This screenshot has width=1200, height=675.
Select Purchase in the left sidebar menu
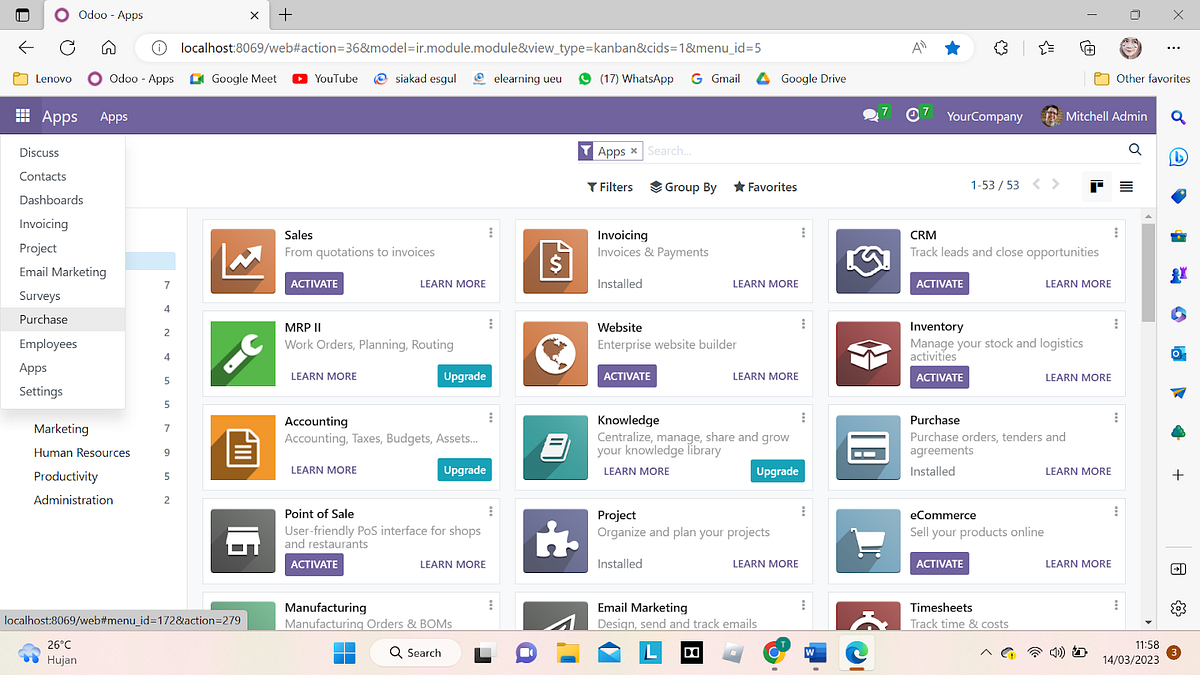(43, 319)
